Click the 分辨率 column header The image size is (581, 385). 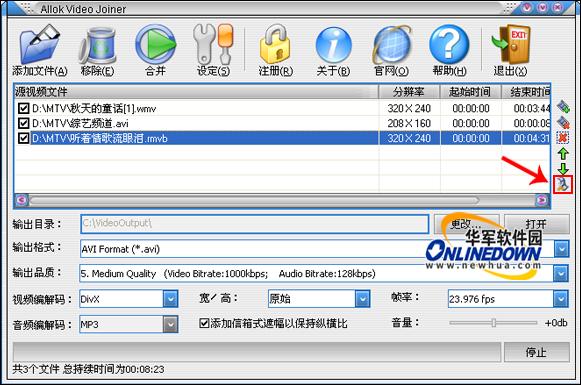409,92
